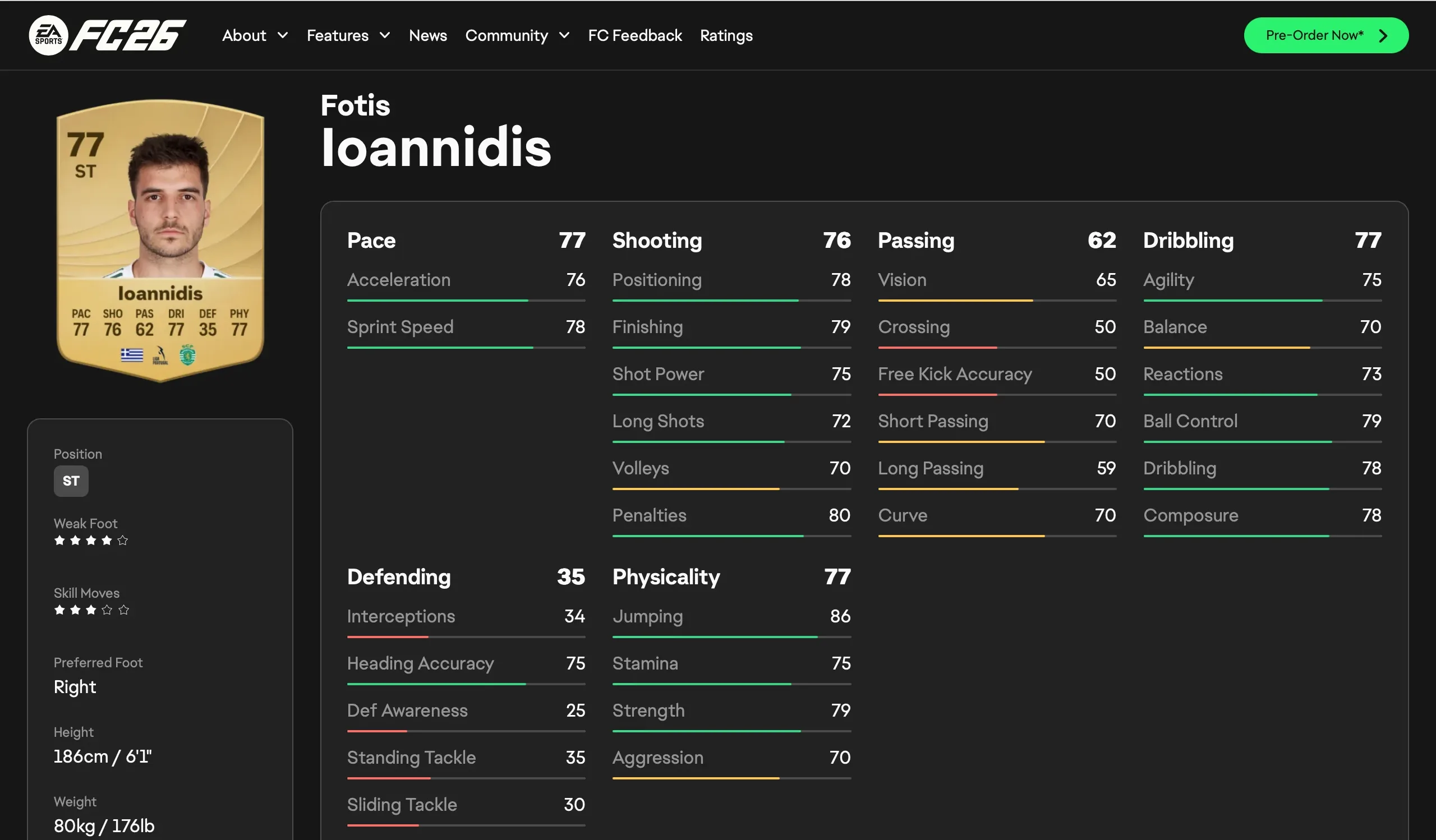
Task: Click the Greek flag on the player card
Action: tap(132, 355)
